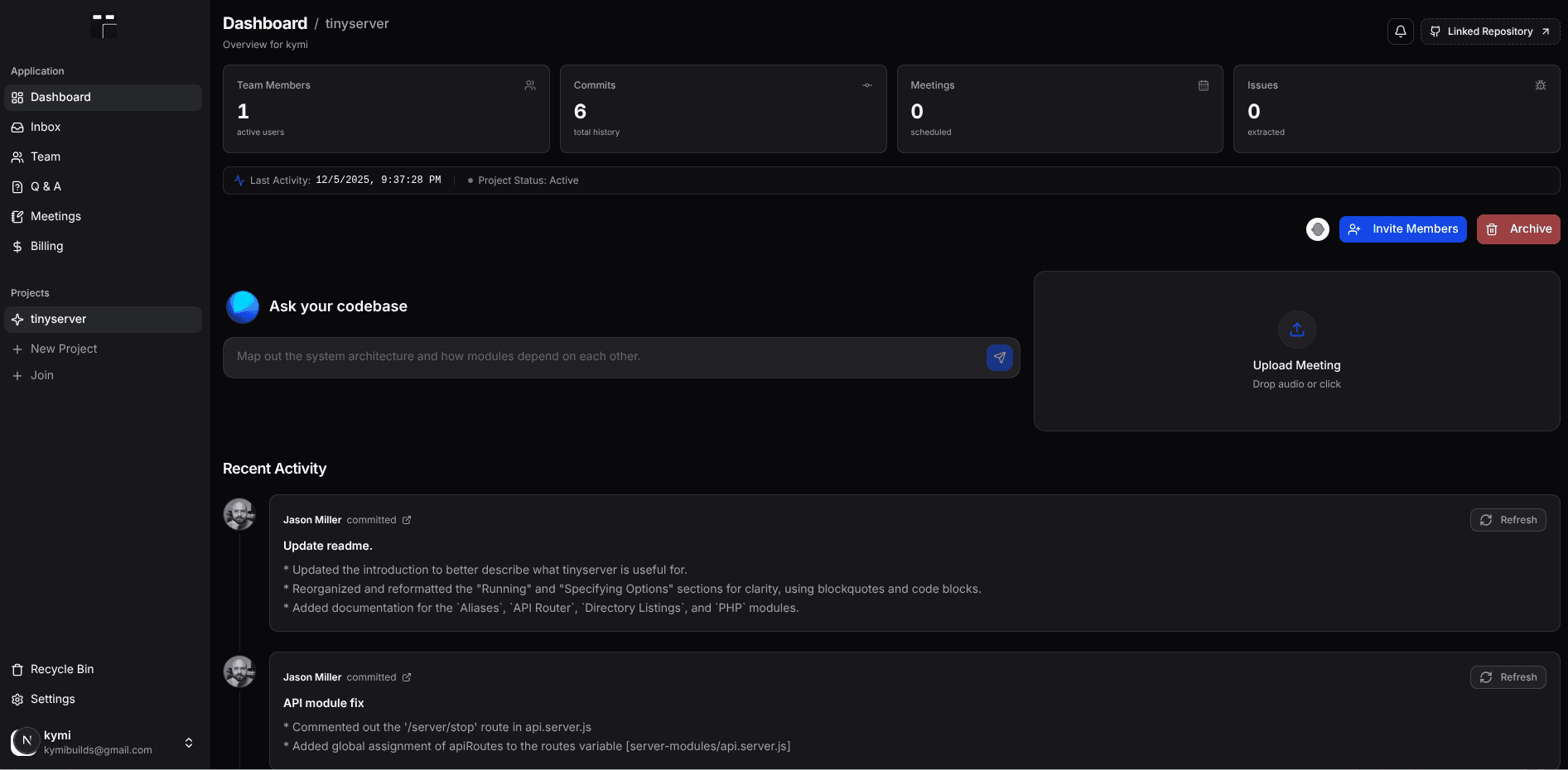Open the Q & A section

[x=46, y=186]
